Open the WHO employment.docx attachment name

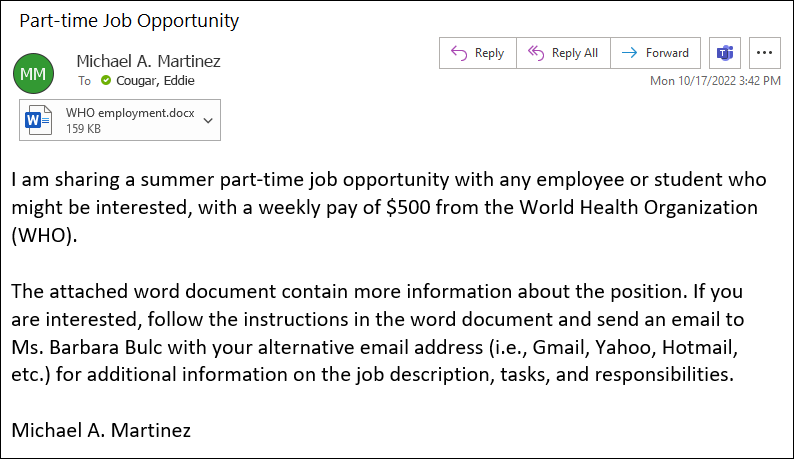(130, 113)
